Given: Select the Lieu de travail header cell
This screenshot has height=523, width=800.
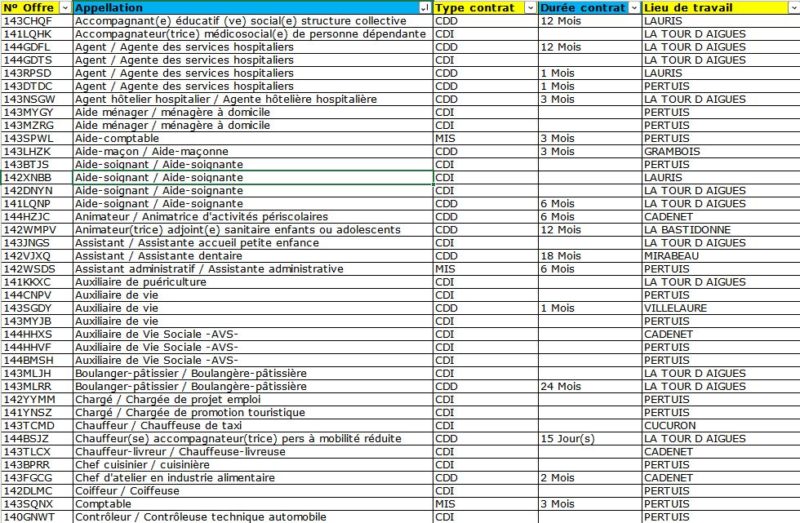Looking at the screenshot, I should click(x=721, y=8).
